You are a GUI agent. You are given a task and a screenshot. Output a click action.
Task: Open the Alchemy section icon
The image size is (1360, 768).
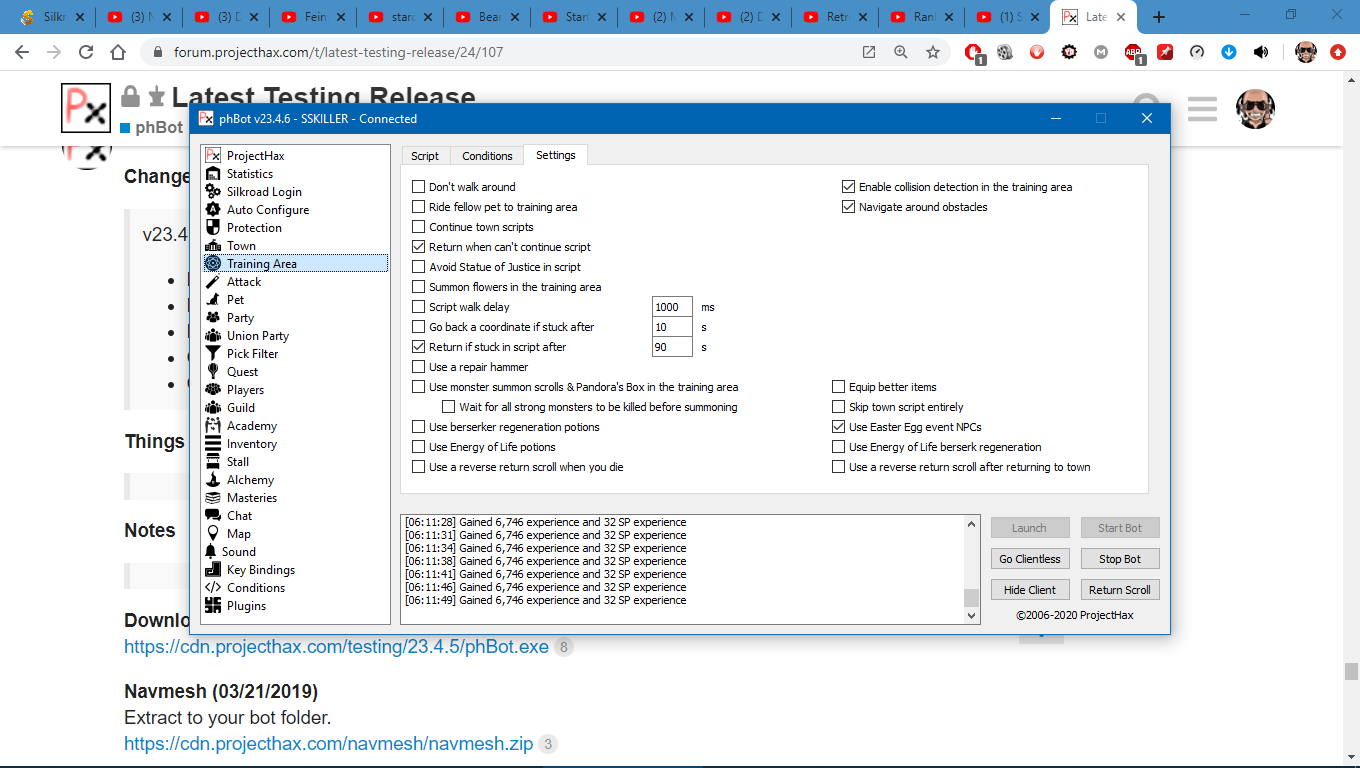point(212,480)
